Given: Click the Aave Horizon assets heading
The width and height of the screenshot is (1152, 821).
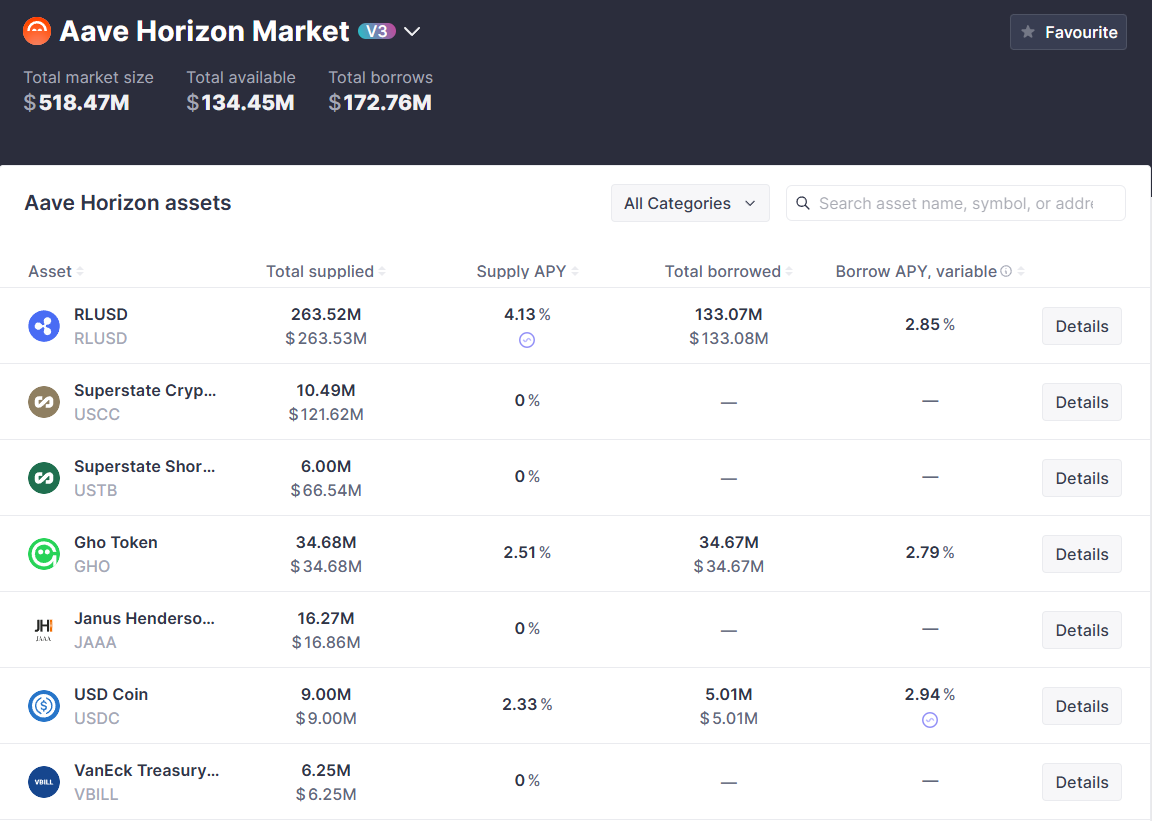Looking at the screenshot, I should [128, 203].
